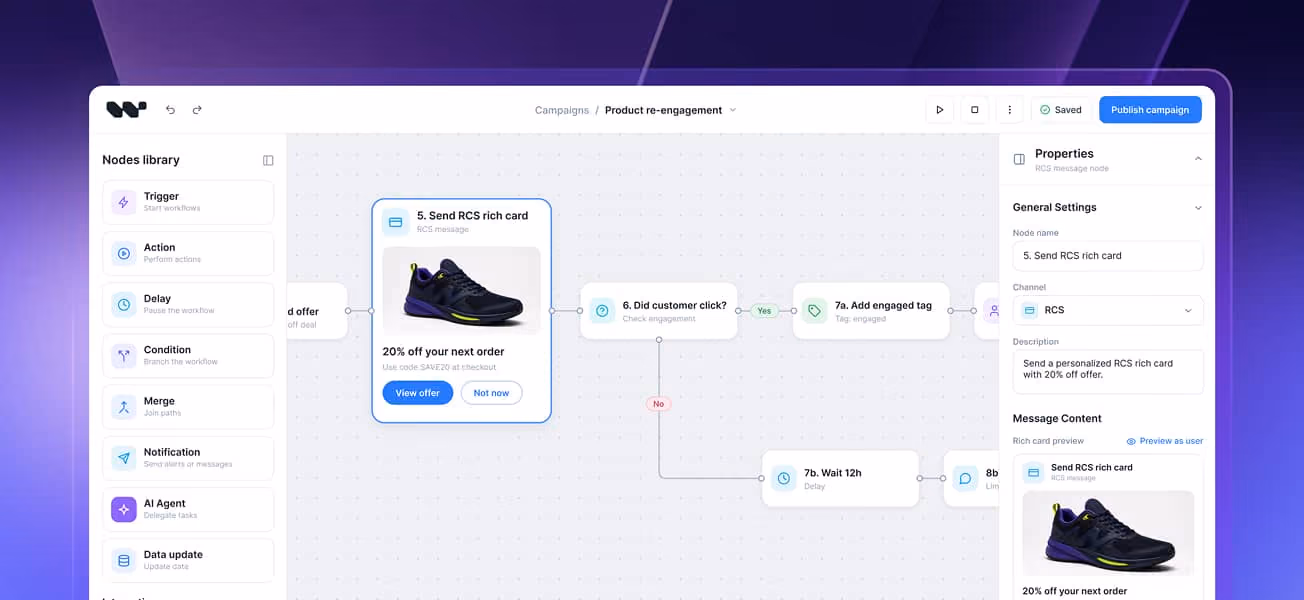
Task: Click '20% off your next order' on canvas card
Action: click(x=443, y=352)
